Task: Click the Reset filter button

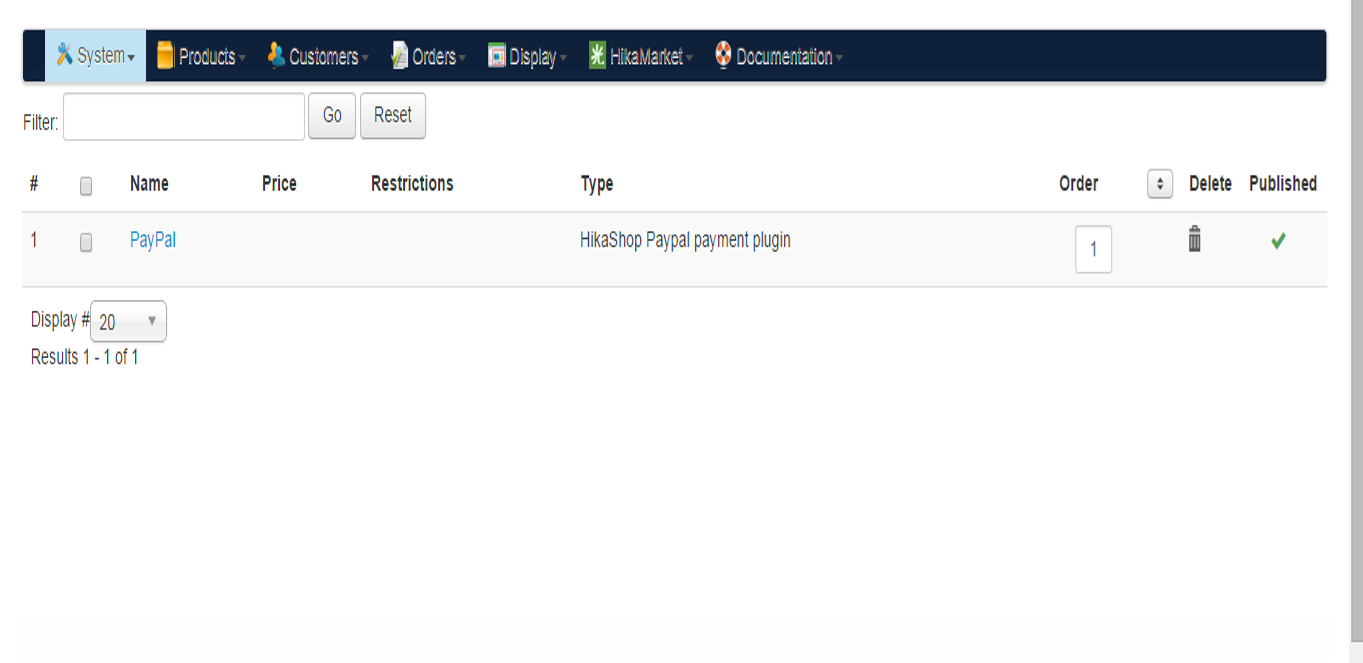Action: tap(393, 115)
